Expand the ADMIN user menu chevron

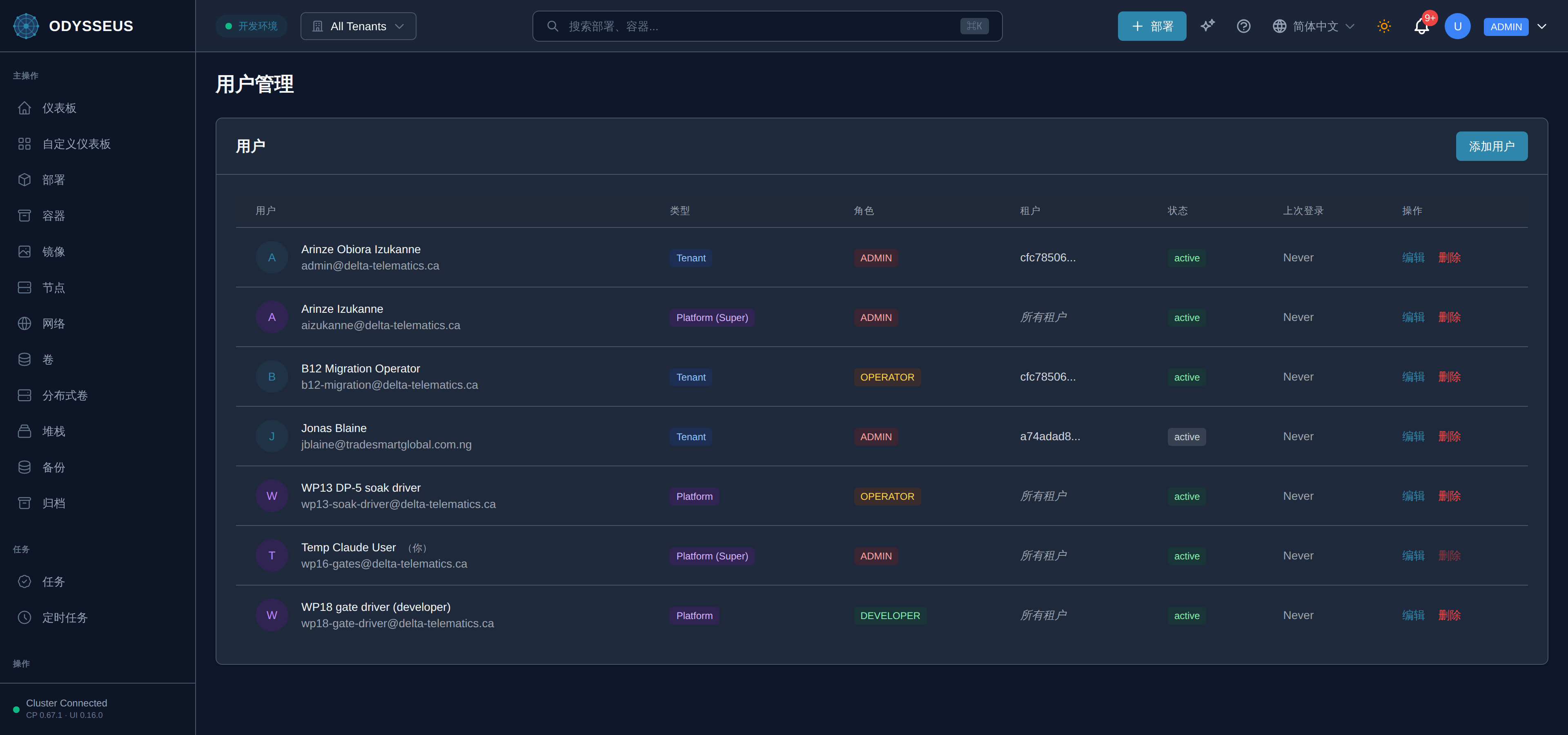1542,26
